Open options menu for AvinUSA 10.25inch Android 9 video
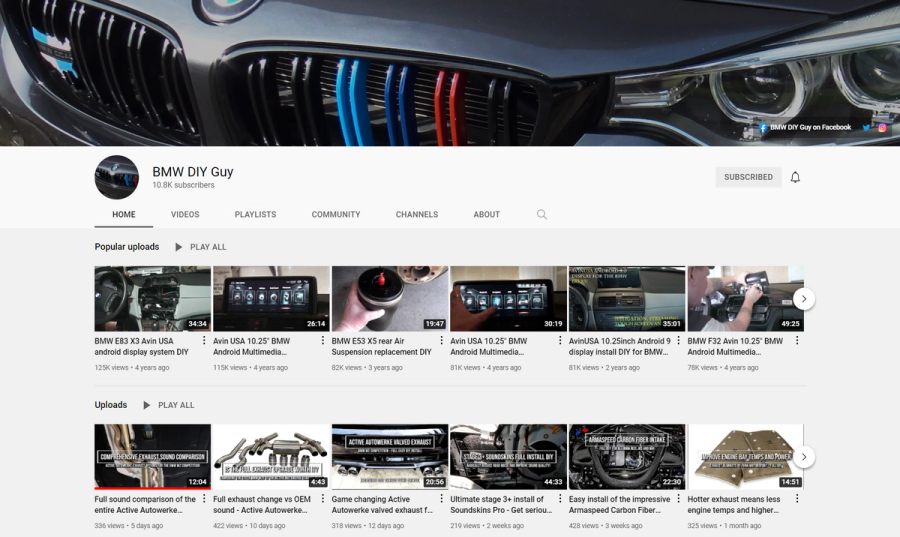The width and height of the screenshot is (900, 537). [x=678, y=341]
